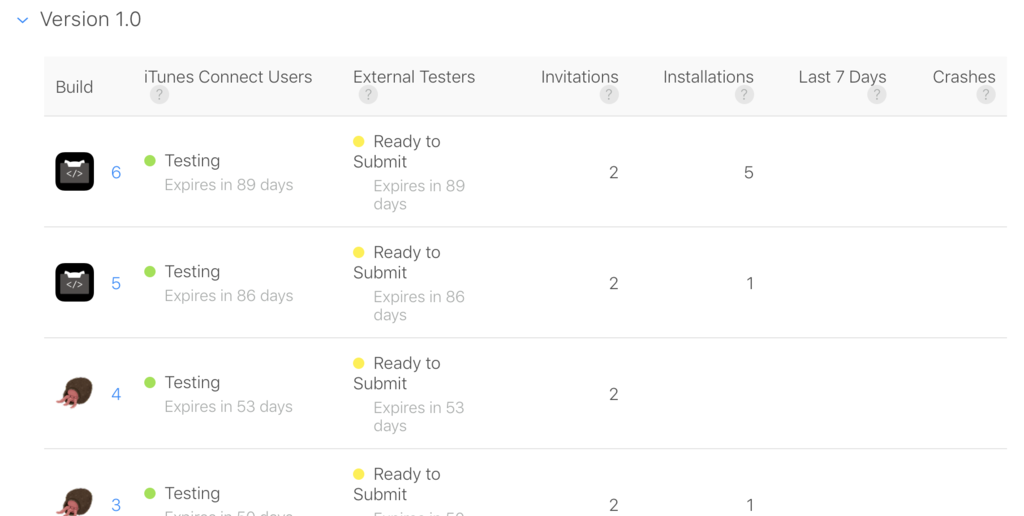Open build number 5 link

coord(116,284)
